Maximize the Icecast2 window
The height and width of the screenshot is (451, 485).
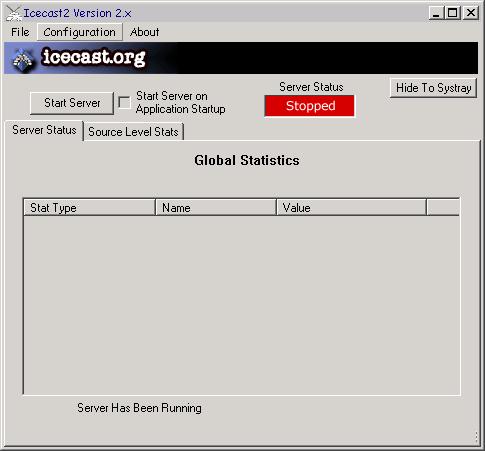pyautogui.click(x=453, y=13)
